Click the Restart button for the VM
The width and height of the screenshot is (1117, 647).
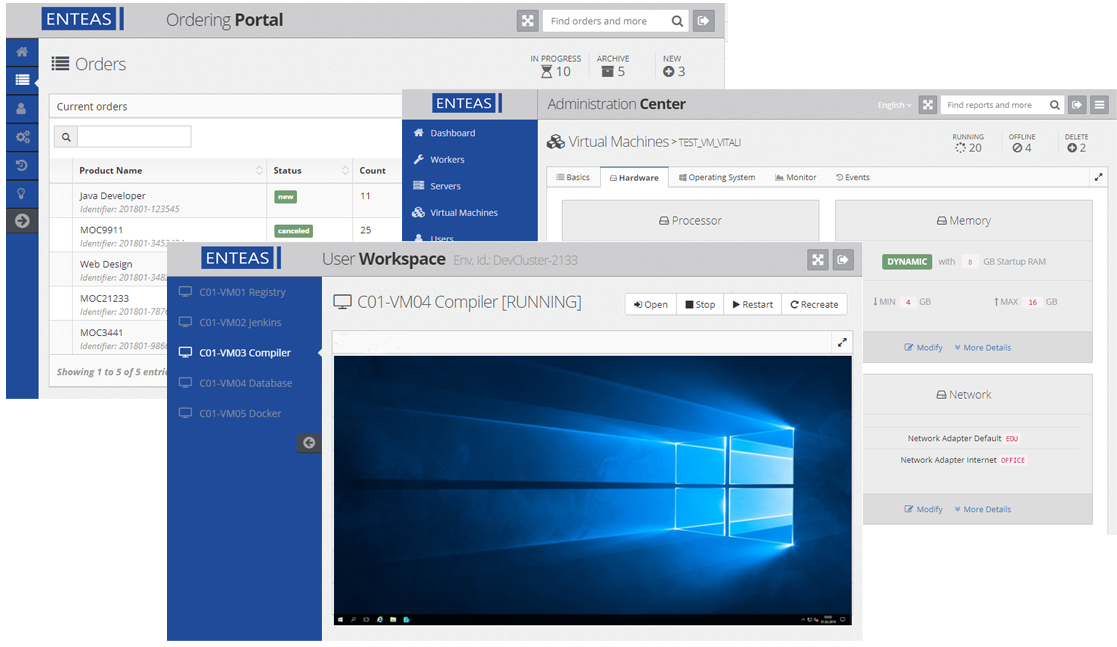coord(753,305)
